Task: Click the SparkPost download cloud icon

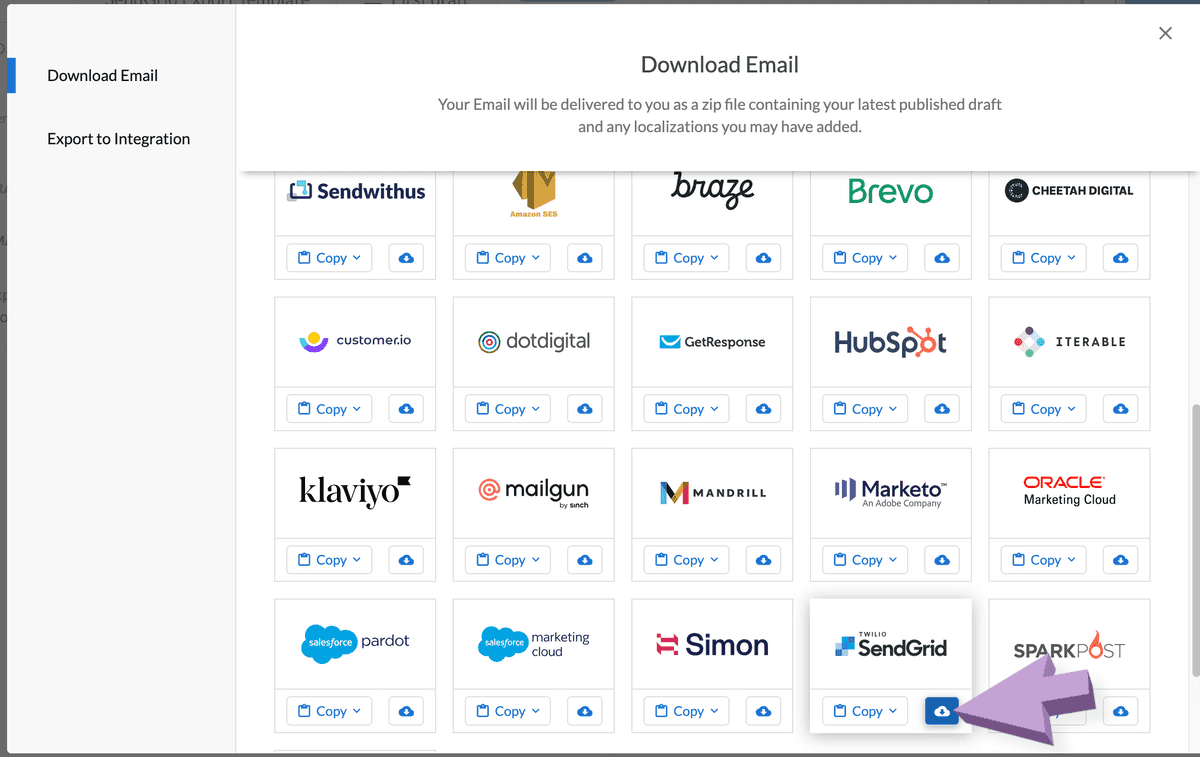Action: click(1121, 711)
